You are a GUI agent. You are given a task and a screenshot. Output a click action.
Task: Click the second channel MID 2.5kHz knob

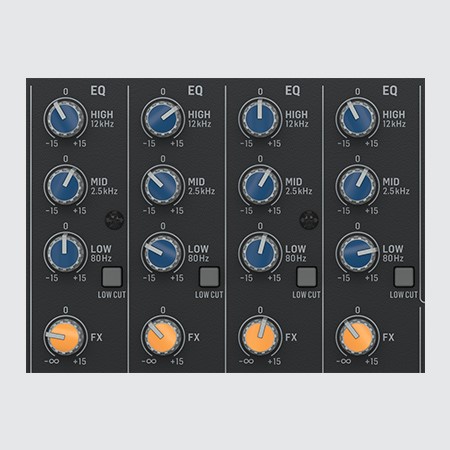pos(162,186)
